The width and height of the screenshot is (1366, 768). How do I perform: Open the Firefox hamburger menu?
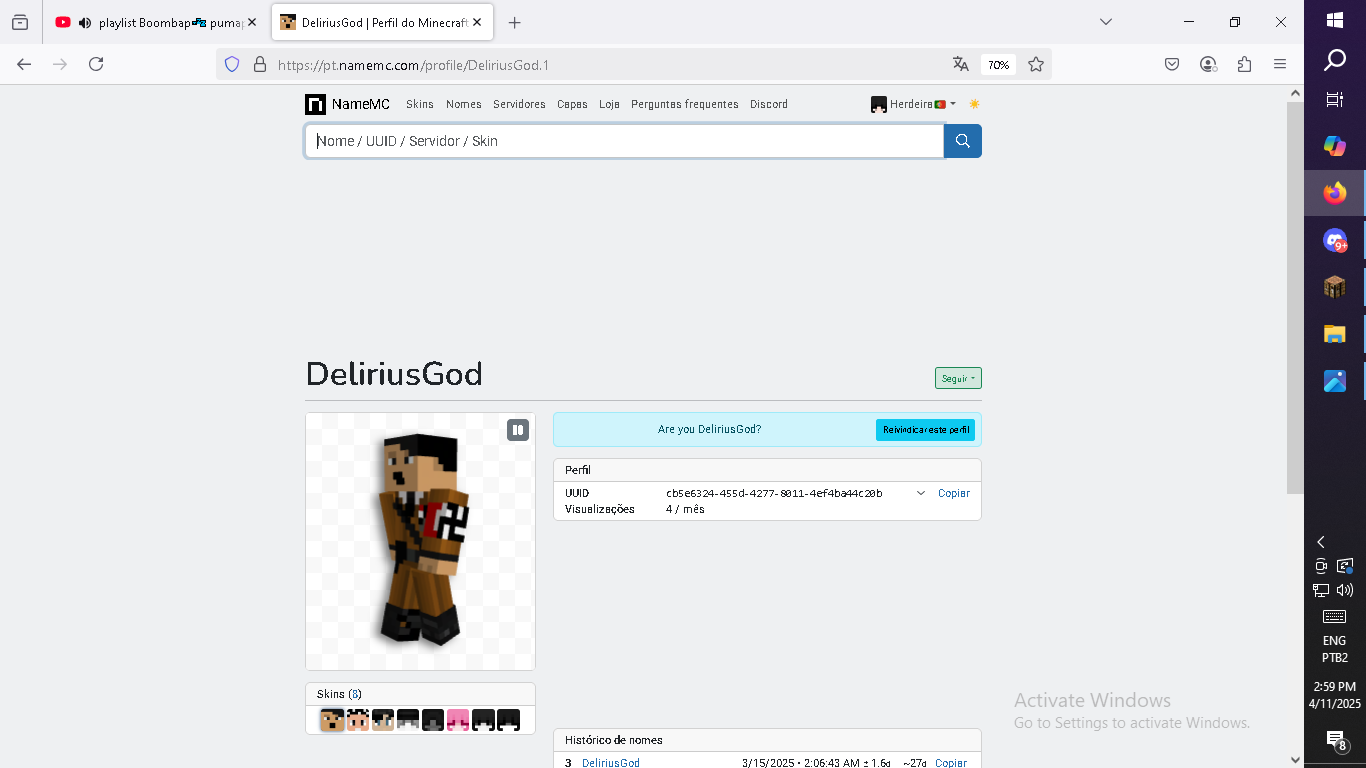click(x=1280, y=64)
